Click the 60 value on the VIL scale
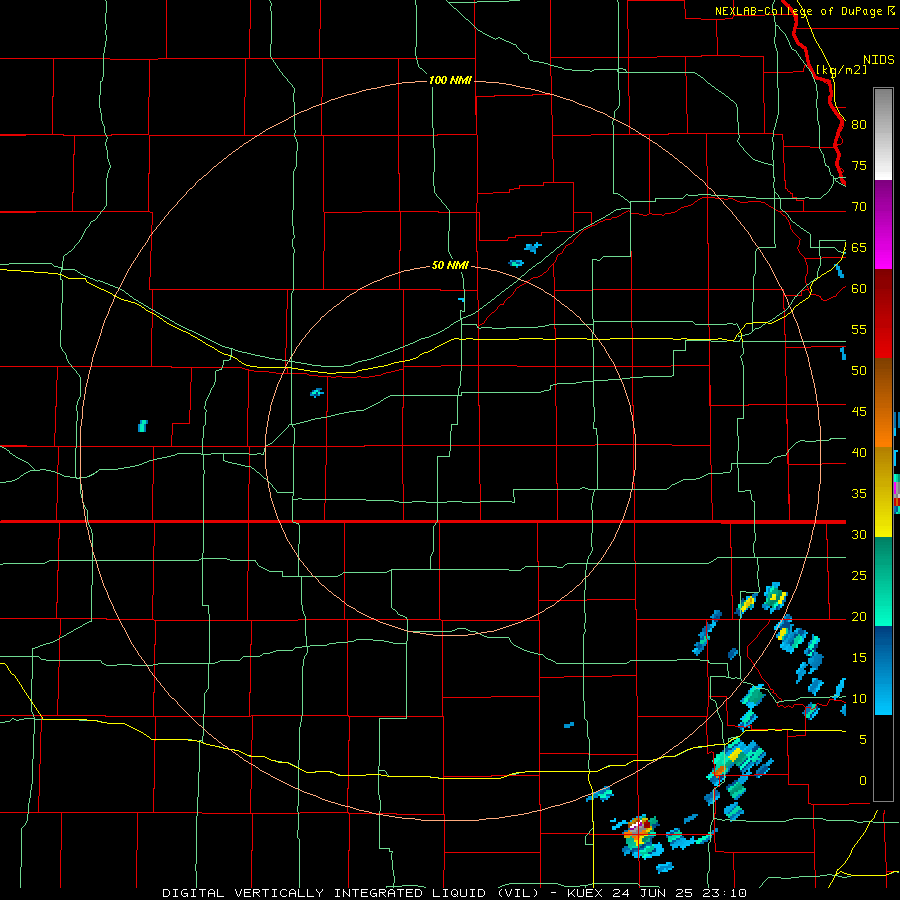 859,289
